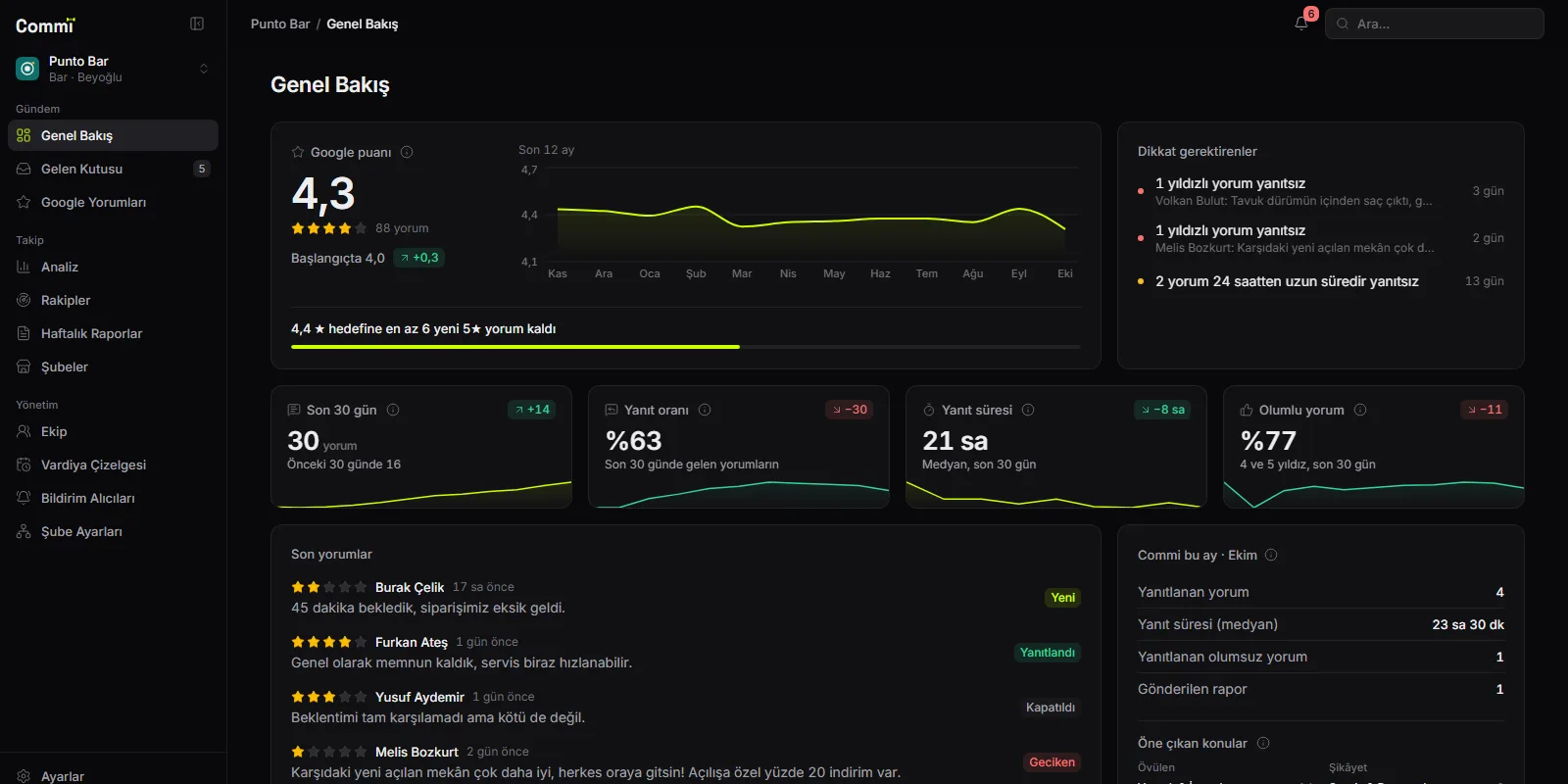The image size is (1568, 784).
Task: Click info icon beside Yanıt oranı
Action: [705, 410]
